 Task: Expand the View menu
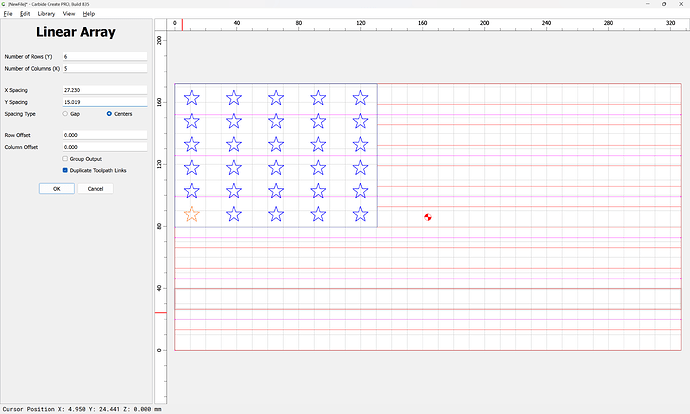coord(68,14)
